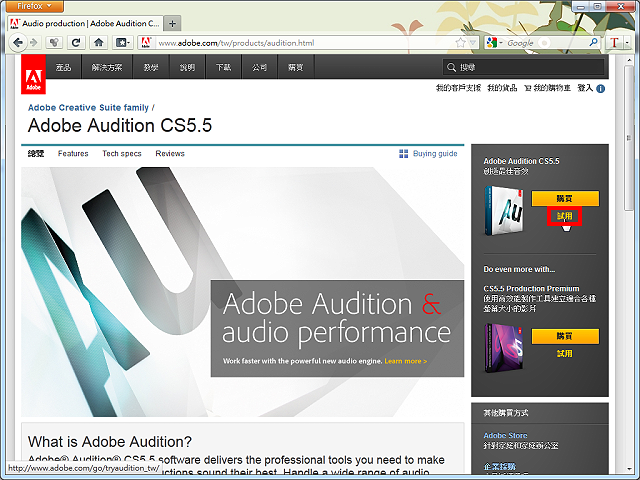Switch to the Tech specs tab
This screenshot has width=640, height=480.
pyautogui.click(x=122, y=153)
